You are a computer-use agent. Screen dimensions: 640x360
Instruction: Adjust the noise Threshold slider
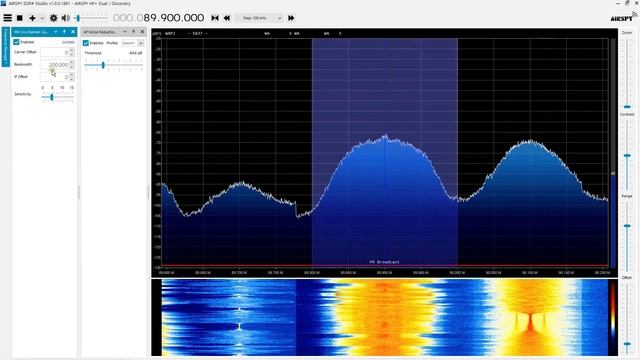point(103,65)
